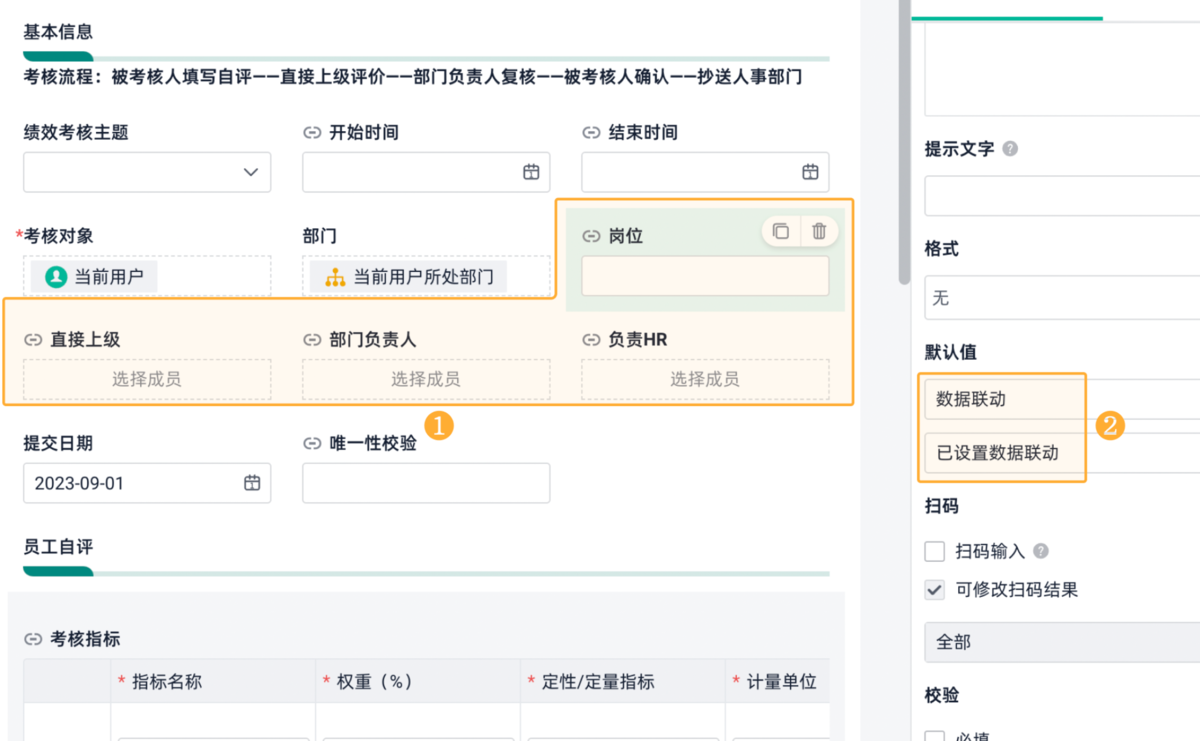Click the department icon for 当前用户所处部门
The height and width of the screenshot is (741, 1200).
coord(335,277)
